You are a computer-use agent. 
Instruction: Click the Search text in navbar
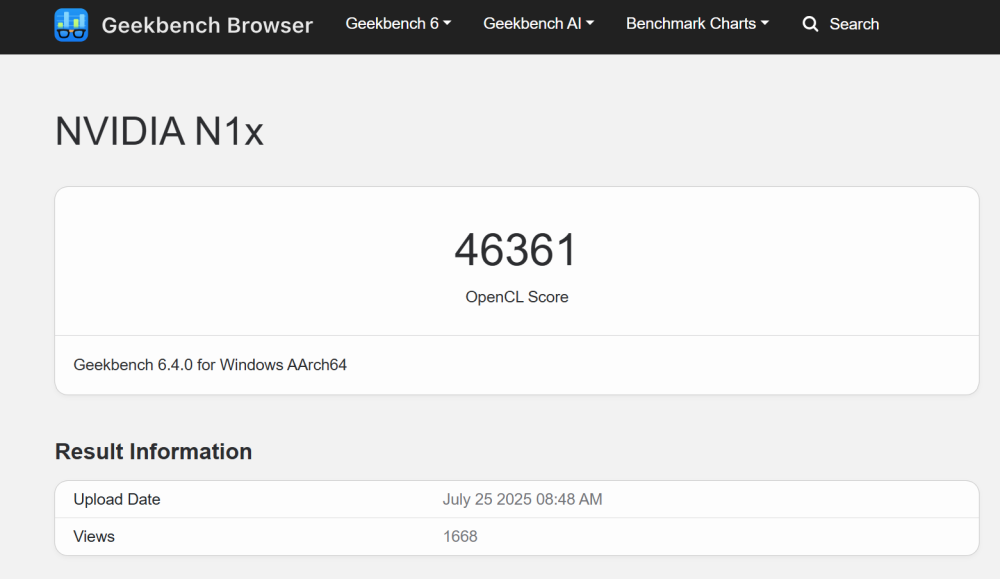(x=854, y=24)
